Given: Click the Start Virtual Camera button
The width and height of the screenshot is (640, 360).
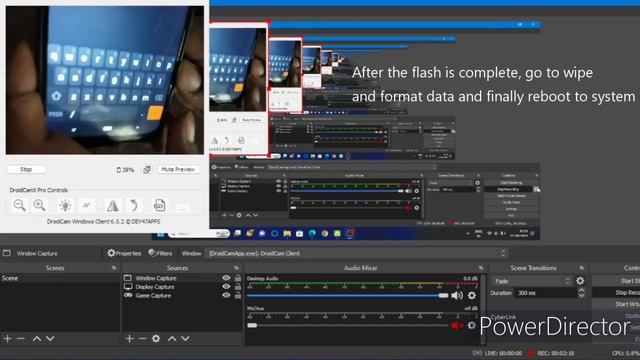Looking at the screenshot, I should click(x=616, y=304).
